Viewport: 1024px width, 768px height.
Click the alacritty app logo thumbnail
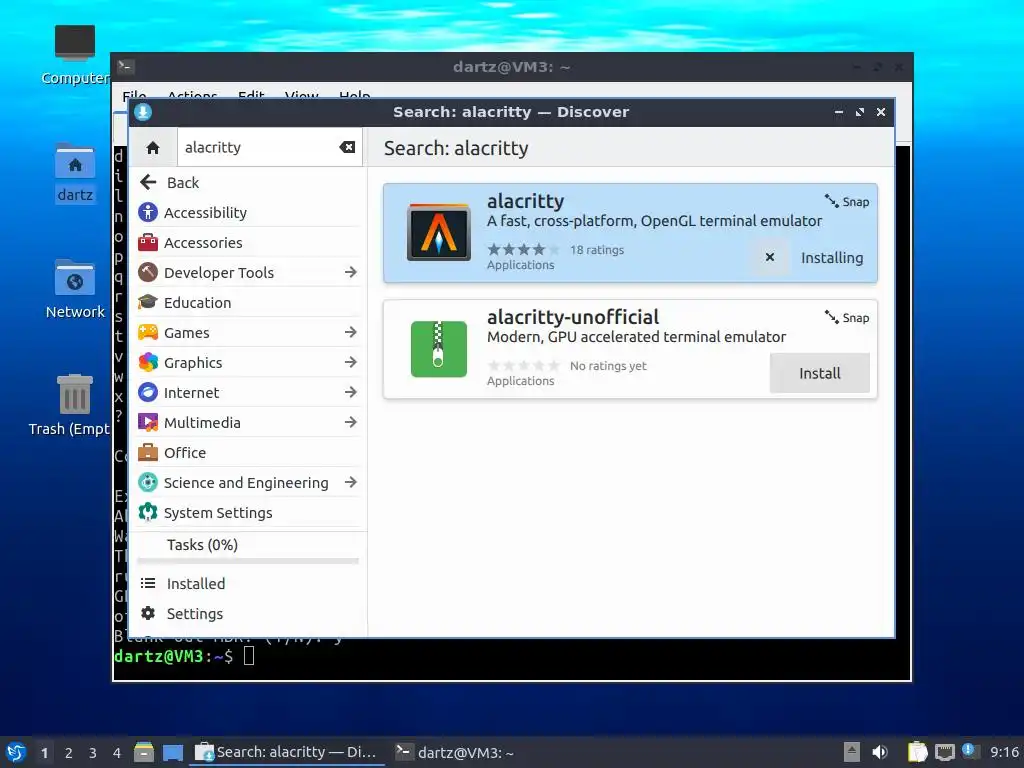click(x=439, y=232)
